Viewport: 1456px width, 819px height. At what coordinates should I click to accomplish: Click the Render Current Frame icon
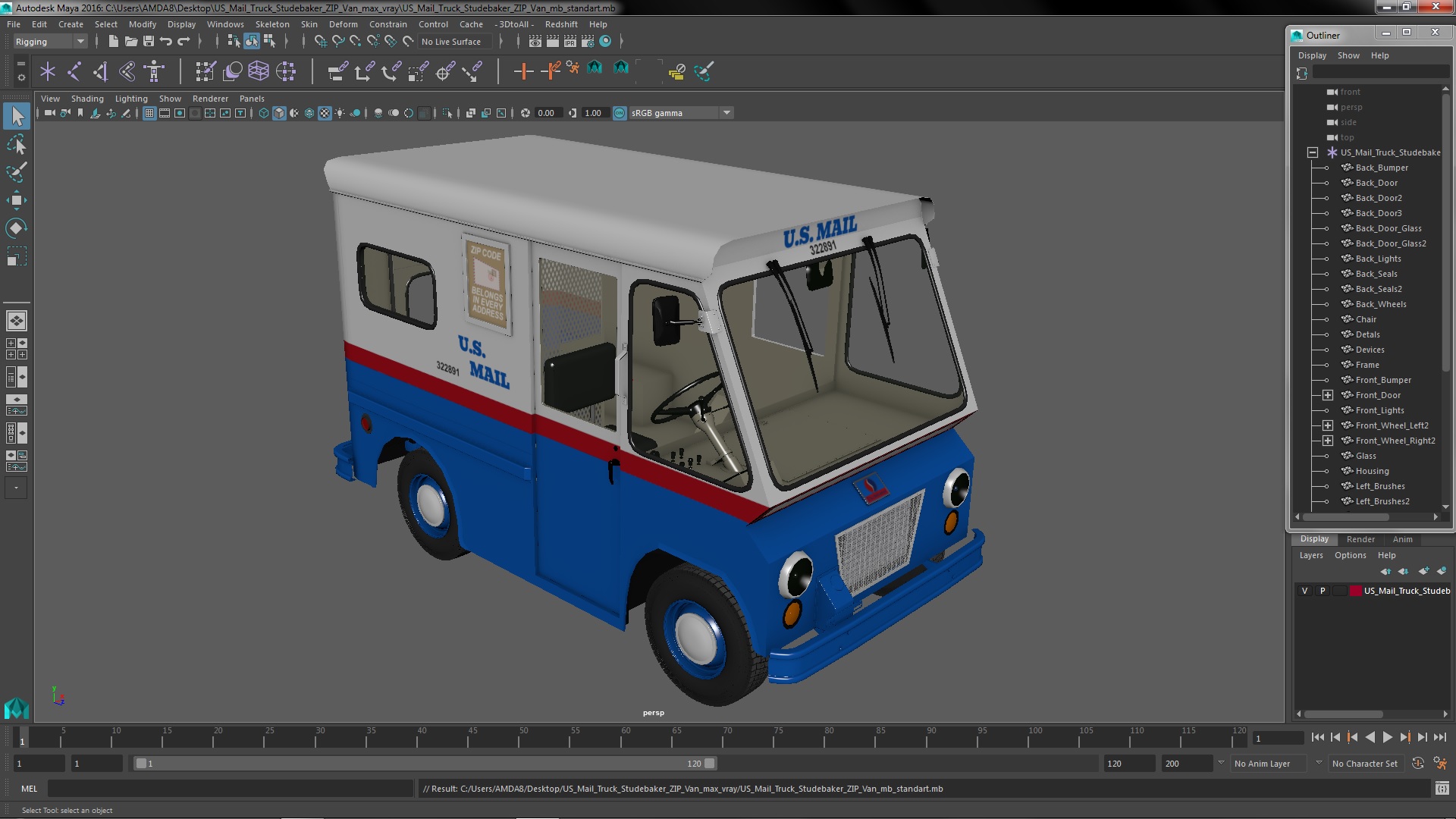(552, 42)
